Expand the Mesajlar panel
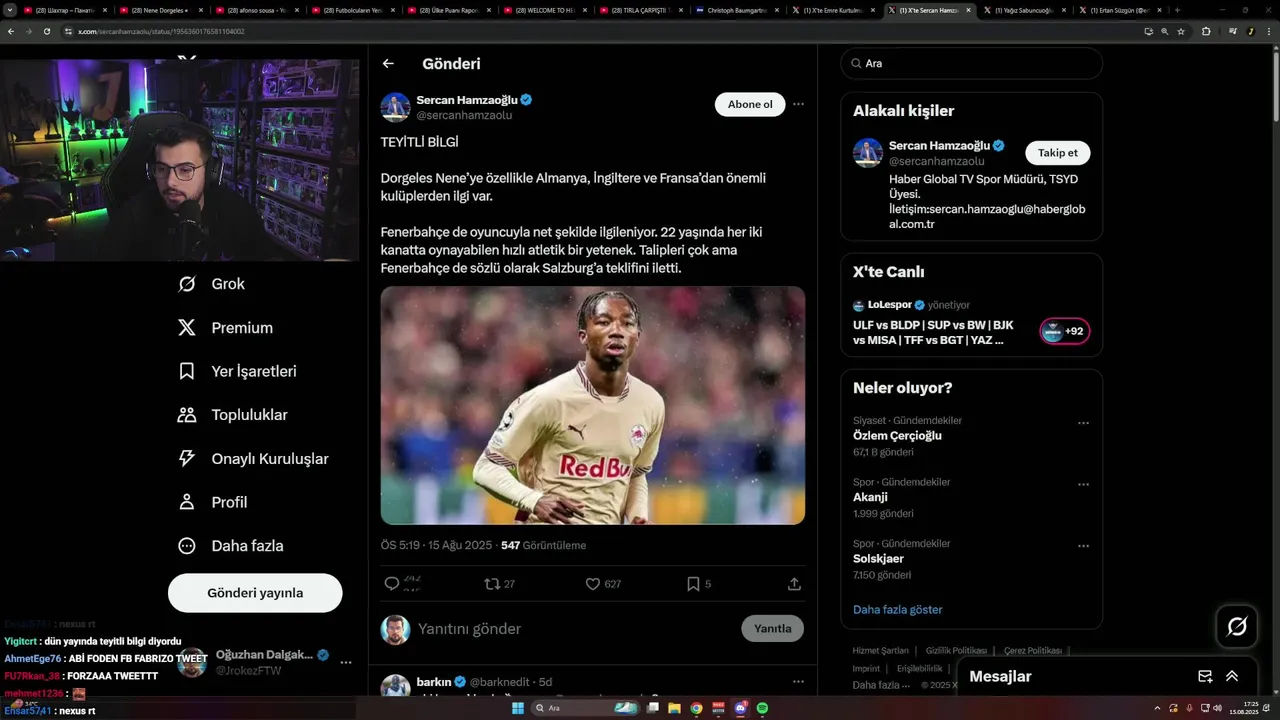 point(1232,677)
